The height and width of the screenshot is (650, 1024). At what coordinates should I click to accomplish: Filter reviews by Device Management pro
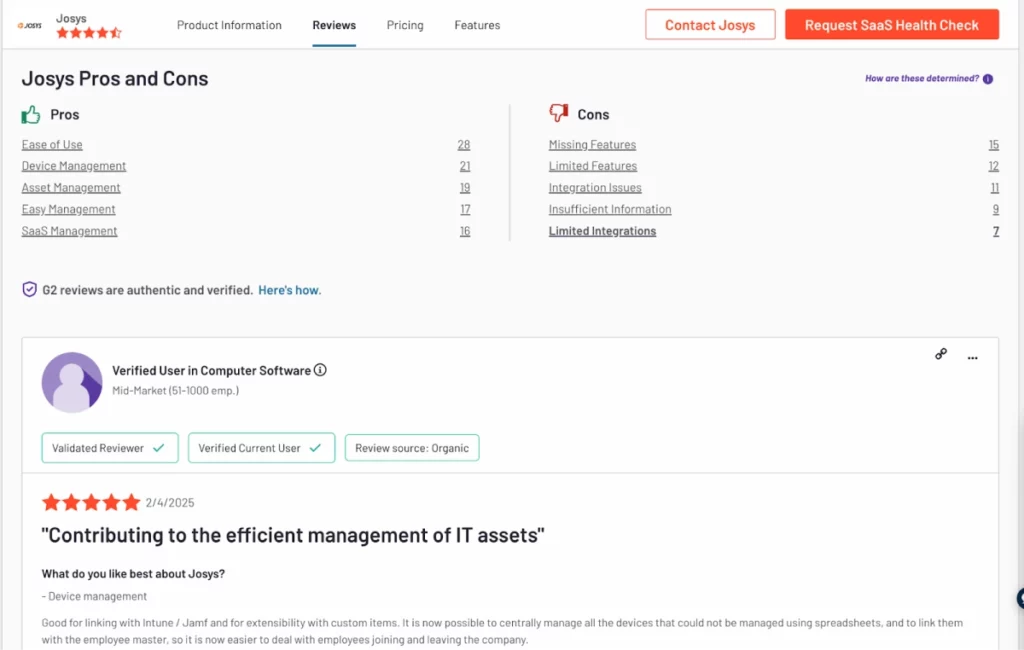tap(74, 166)
